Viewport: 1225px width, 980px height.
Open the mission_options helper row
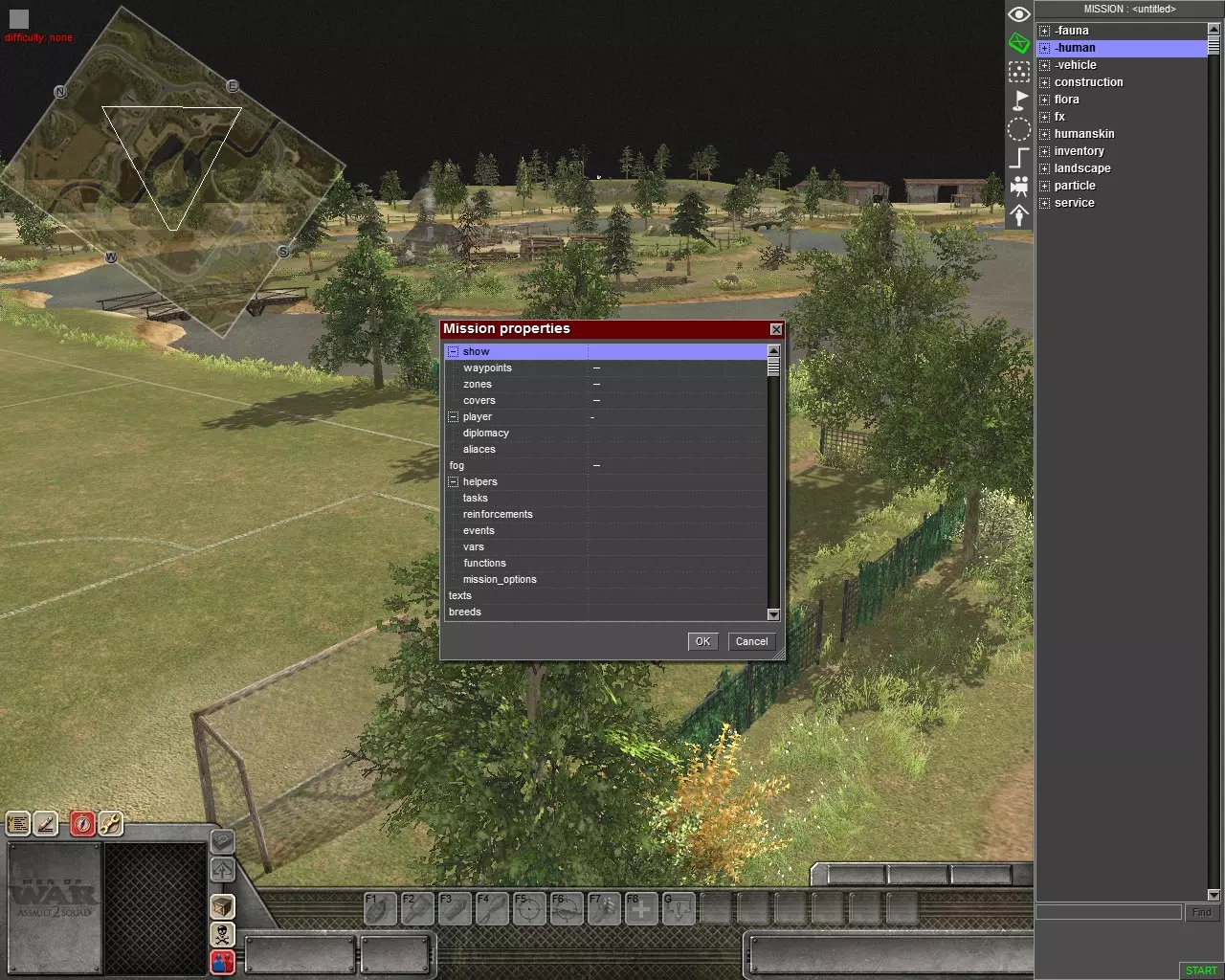607,580
